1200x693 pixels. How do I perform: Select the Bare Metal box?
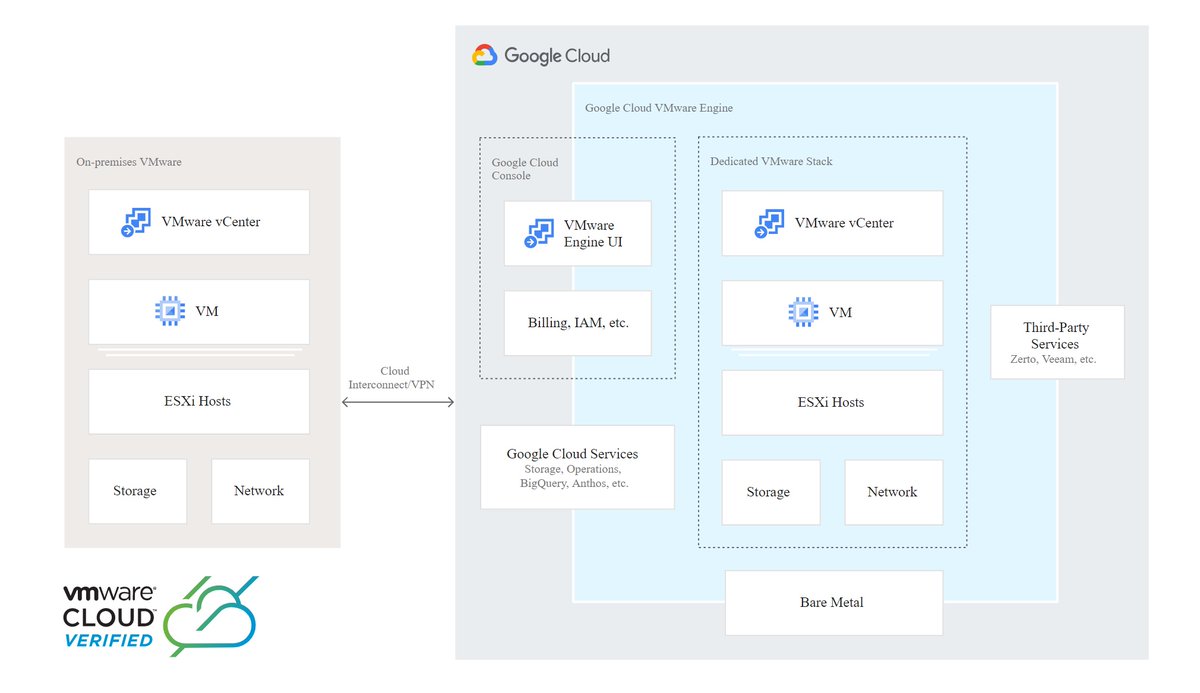click(833, 602)
